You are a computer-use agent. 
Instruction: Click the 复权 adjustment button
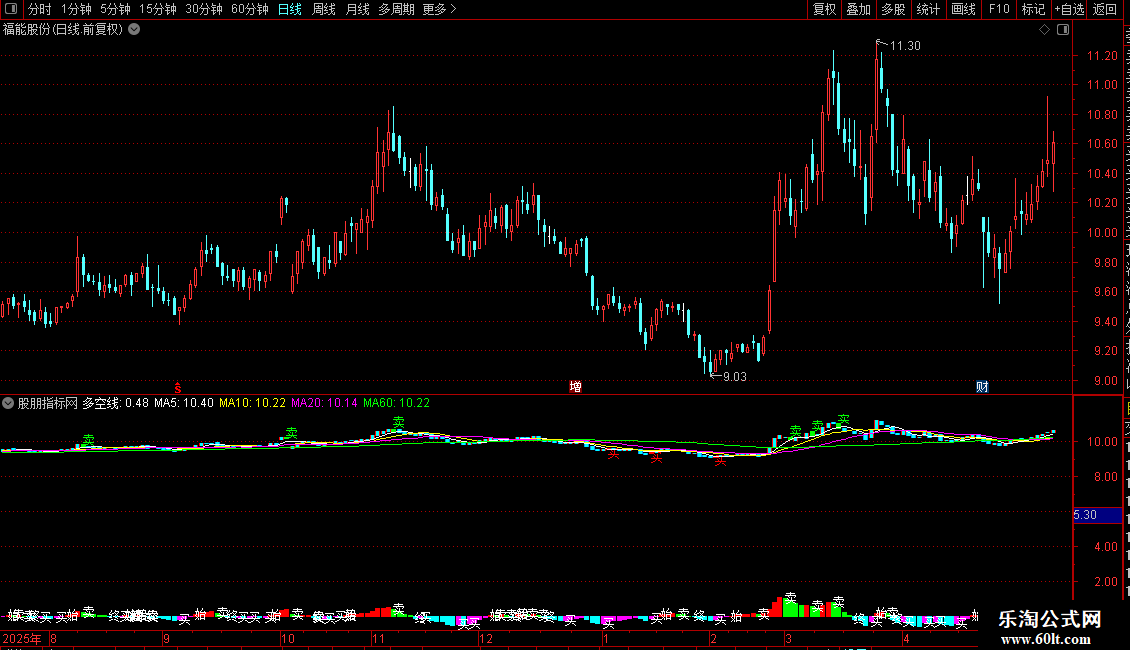coord(824,9)
